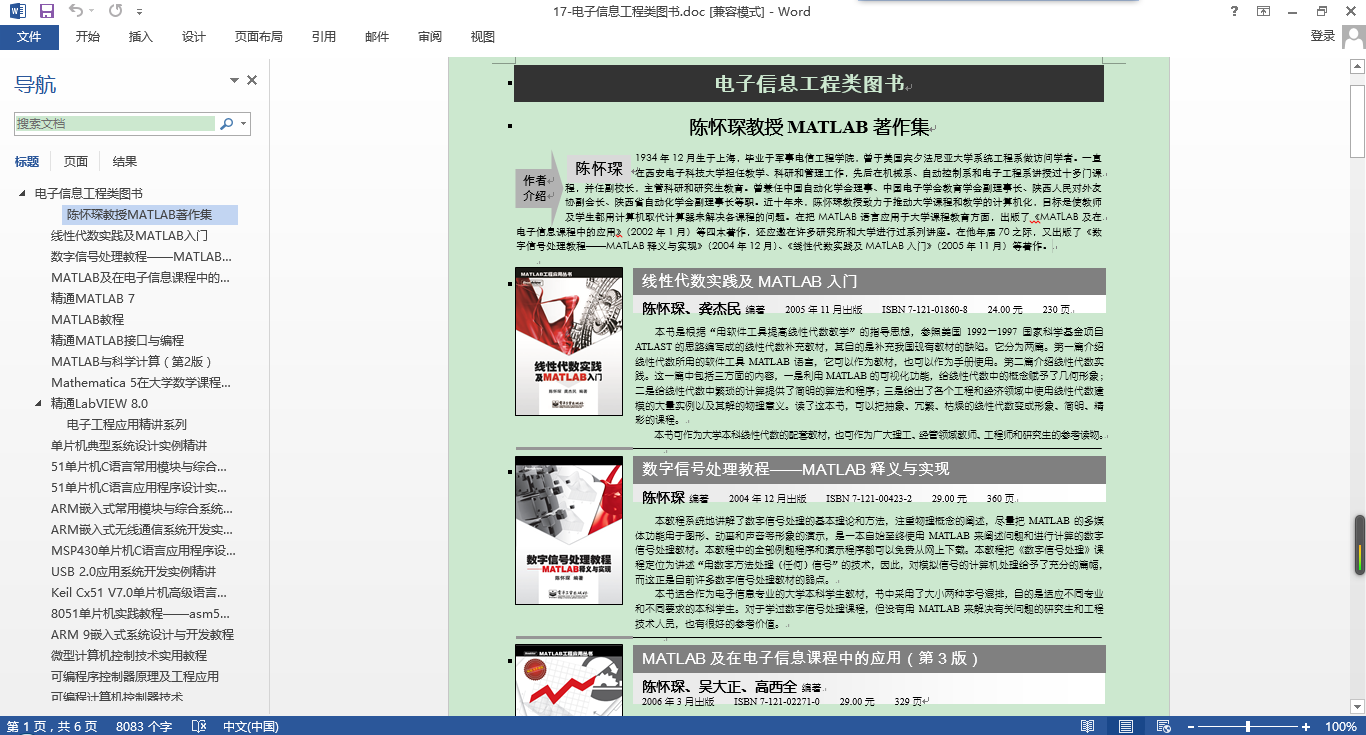
Task: Jump to heading 电子信息工程类图书
Action: coord(89,193)
